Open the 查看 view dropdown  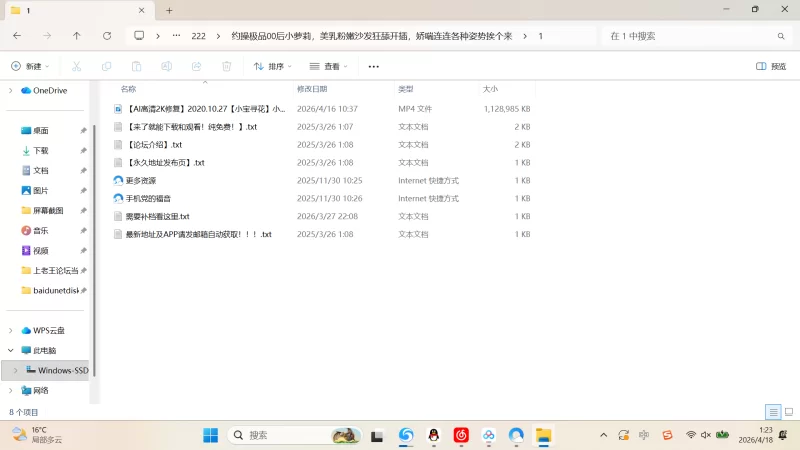click(328, 66)
